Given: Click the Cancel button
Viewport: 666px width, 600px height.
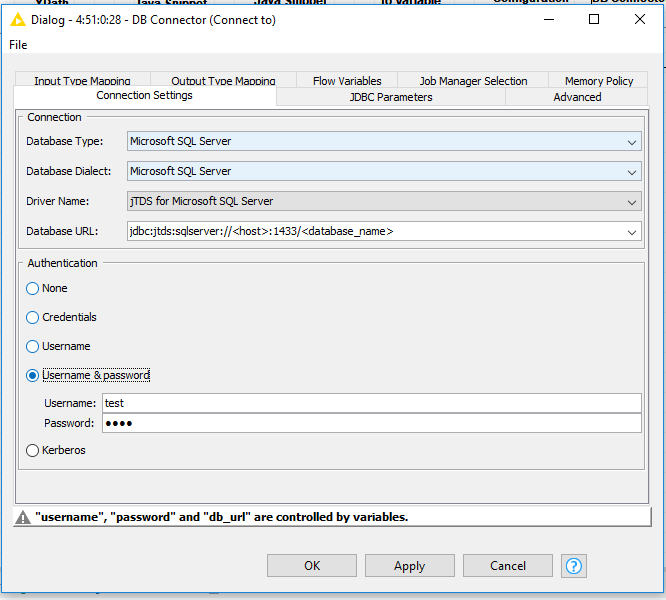Looking at the screenshot, I should tap(508, 566).
